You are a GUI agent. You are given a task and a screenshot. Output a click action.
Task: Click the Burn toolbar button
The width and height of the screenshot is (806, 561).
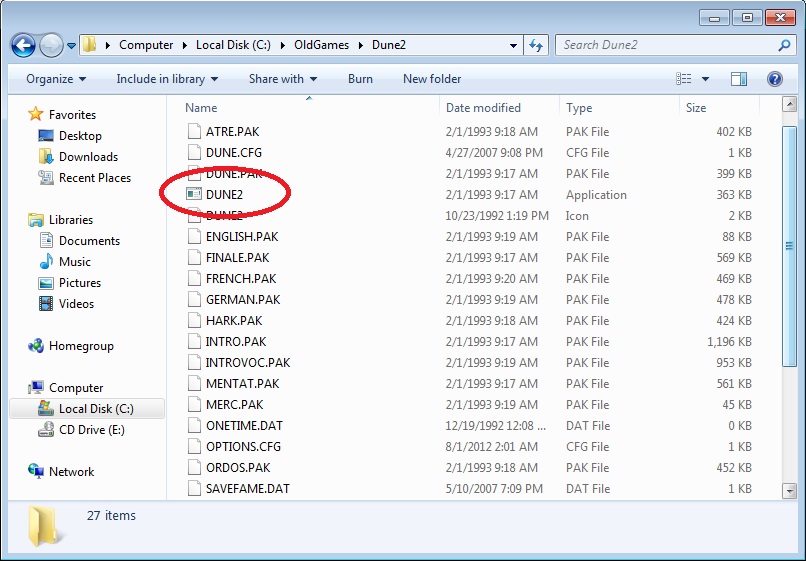[x=360, y=79]
